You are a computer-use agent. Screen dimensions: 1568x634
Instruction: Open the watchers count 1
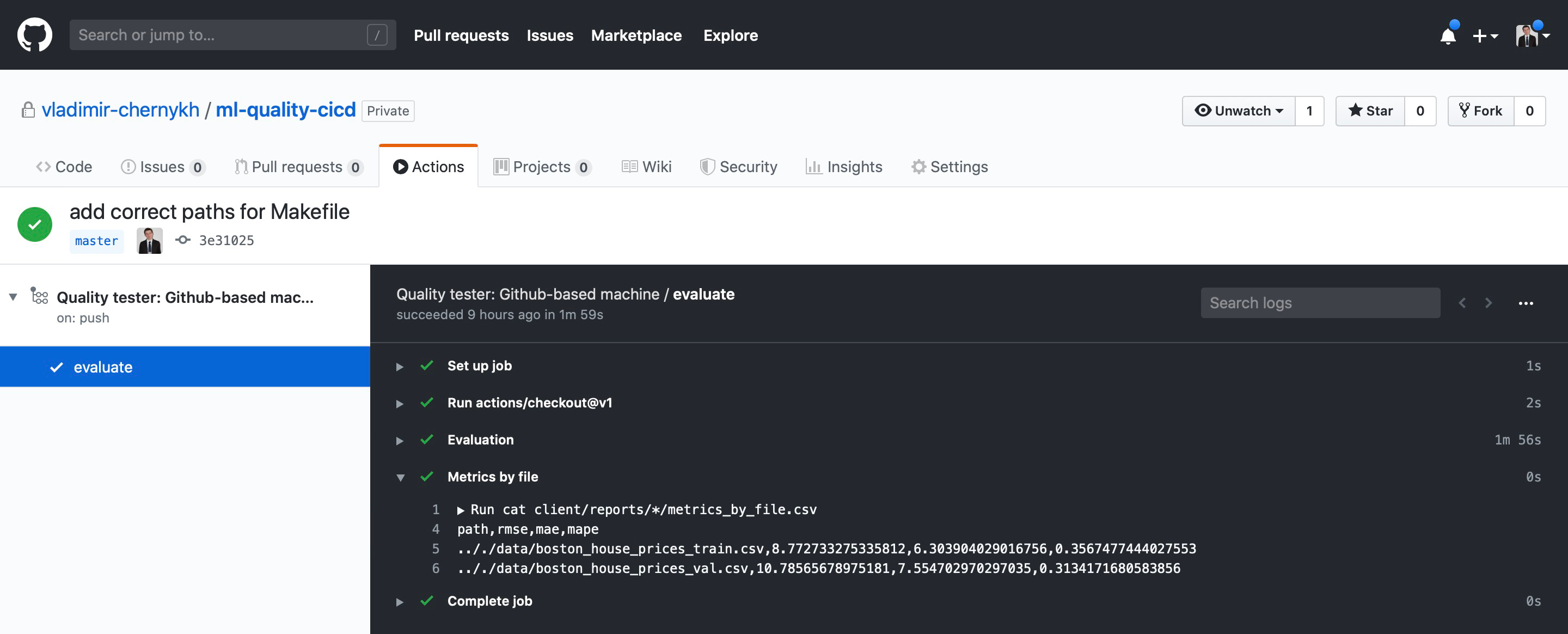coord(1309,111)
